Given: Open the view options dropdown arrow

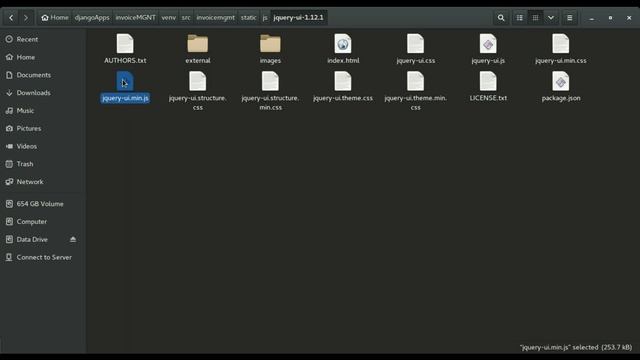Looking at the screenshot, I should [x=551, y=18].
